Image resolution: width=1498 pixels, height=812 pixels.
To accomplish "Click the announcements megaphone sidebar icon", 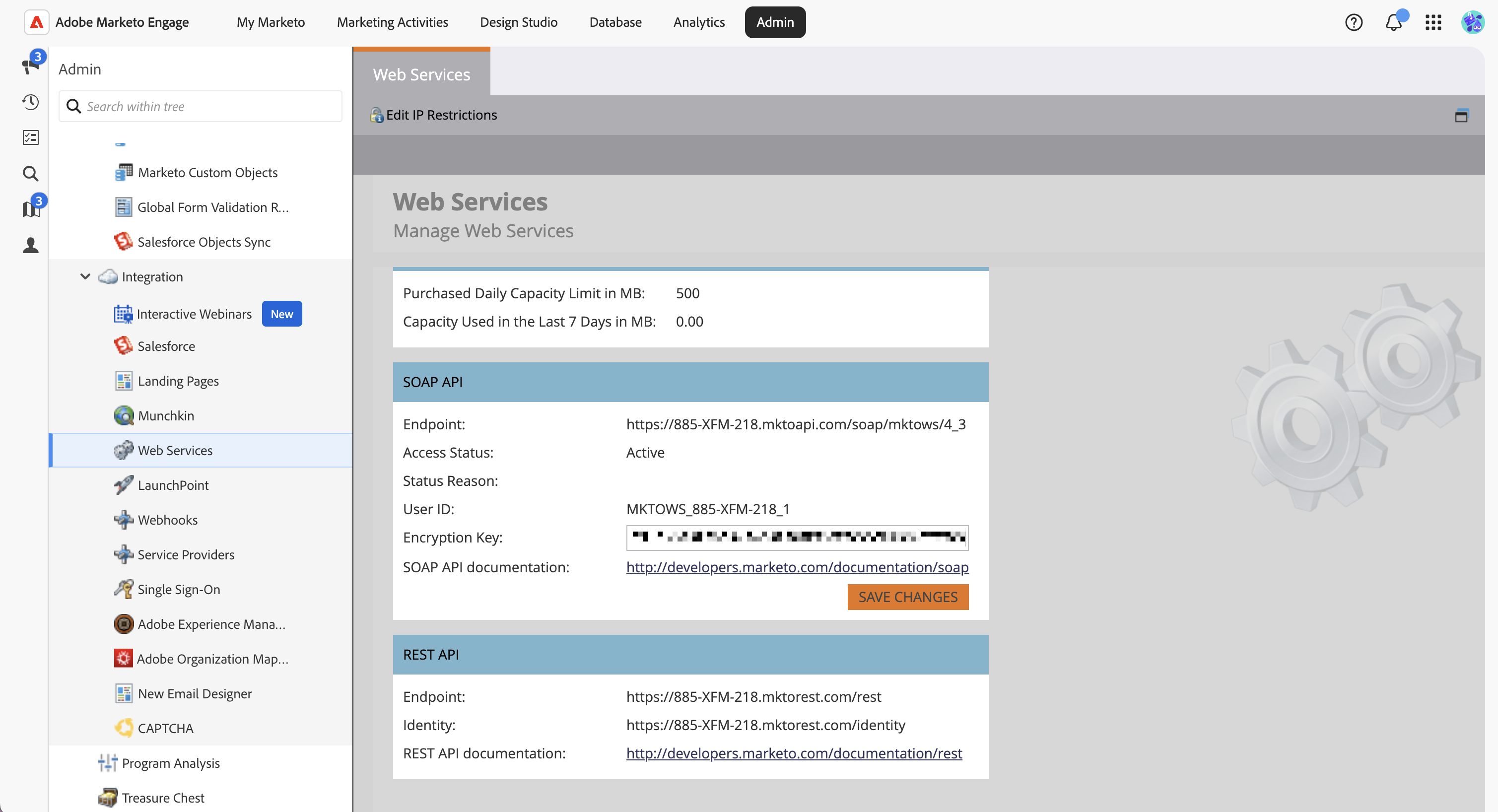I will (x=30, y=65).
